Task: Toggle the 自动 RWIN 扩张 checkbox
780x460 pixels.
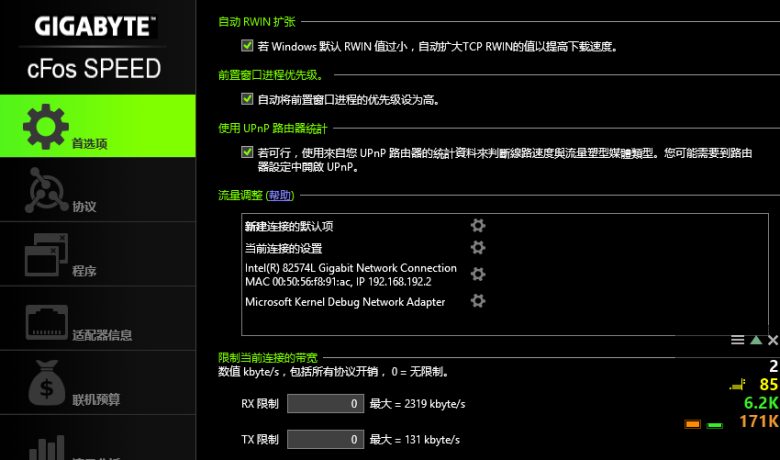Action: (247, 46)
